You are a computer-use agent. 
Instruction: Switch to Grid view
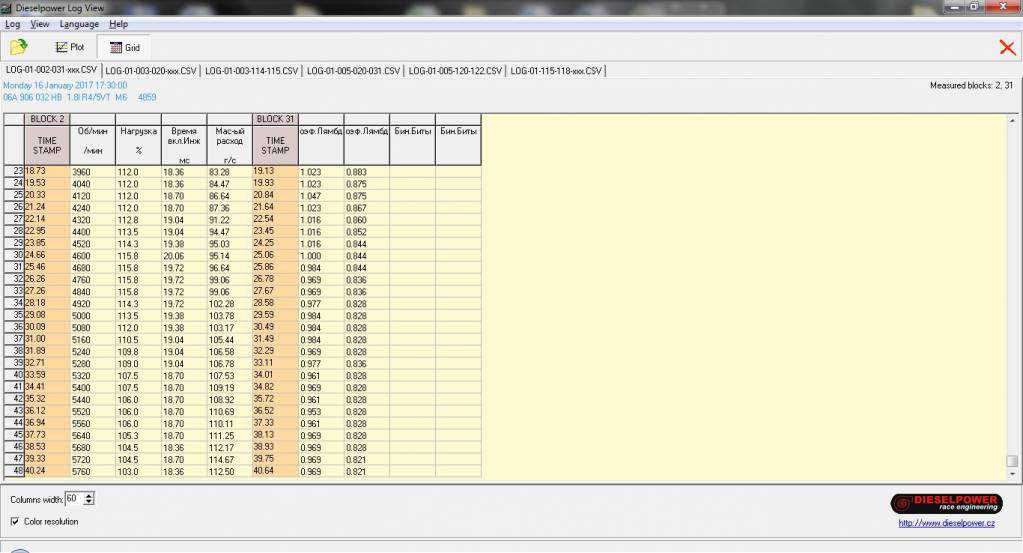click(x=124, y=47)
